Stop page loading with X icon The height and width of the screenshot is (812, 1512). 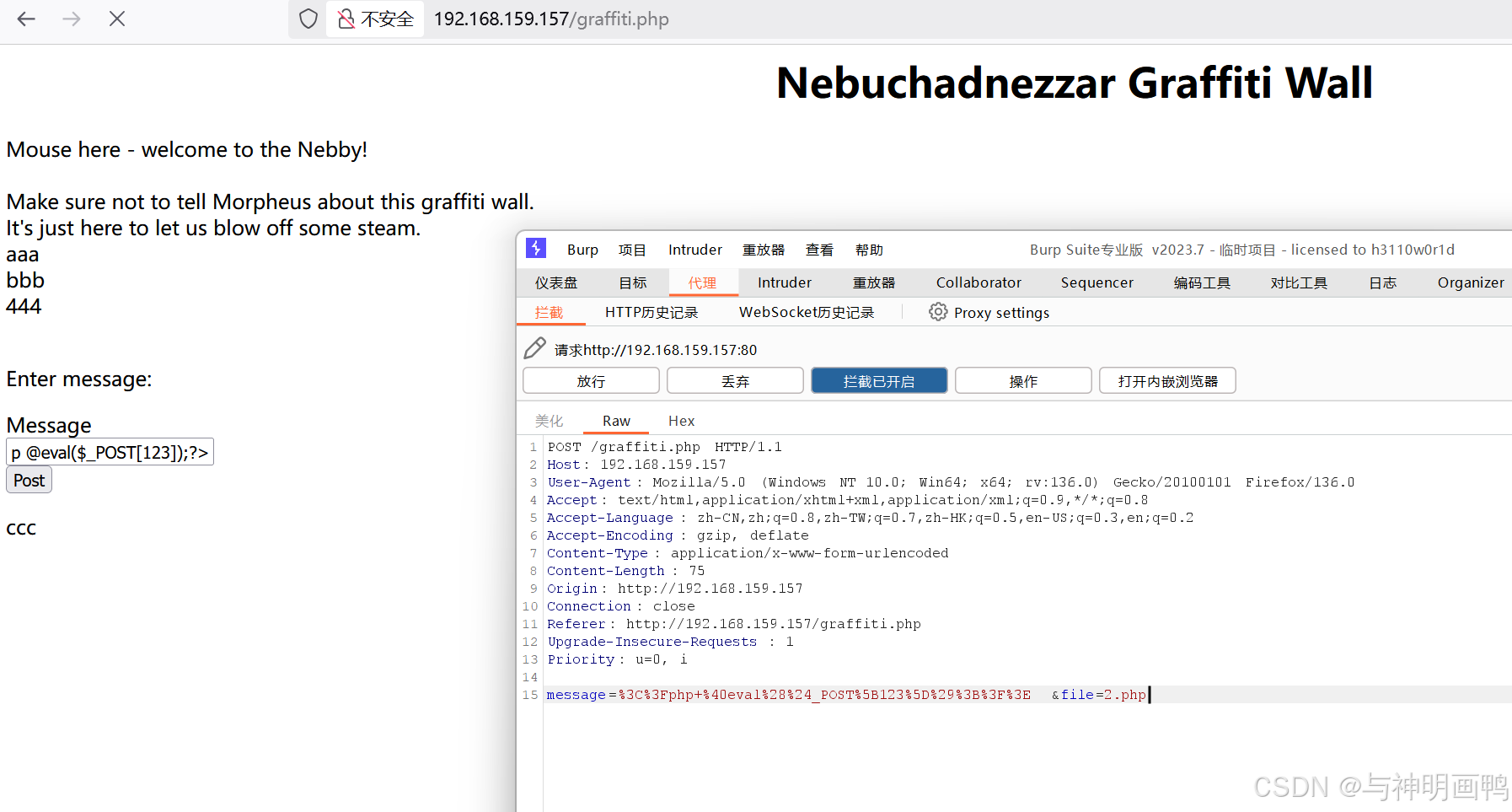[117, 19]
